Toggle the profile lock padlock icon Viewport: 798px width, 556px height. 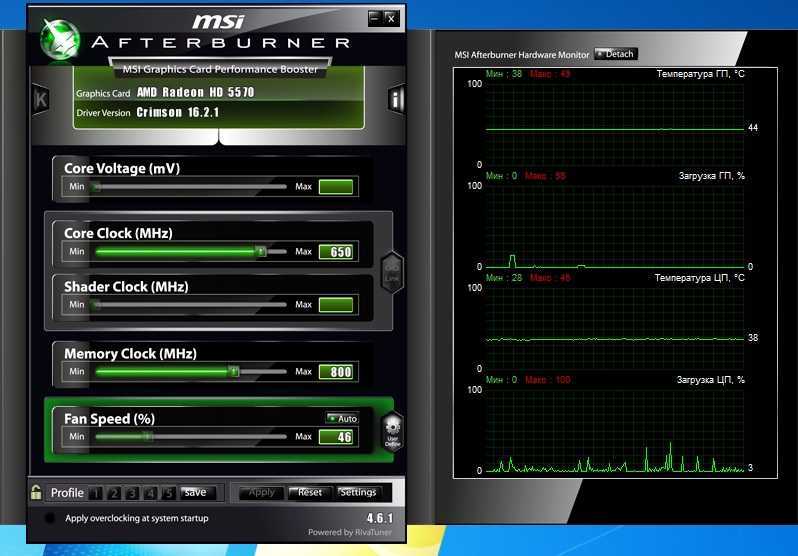[x=36, y=492]
